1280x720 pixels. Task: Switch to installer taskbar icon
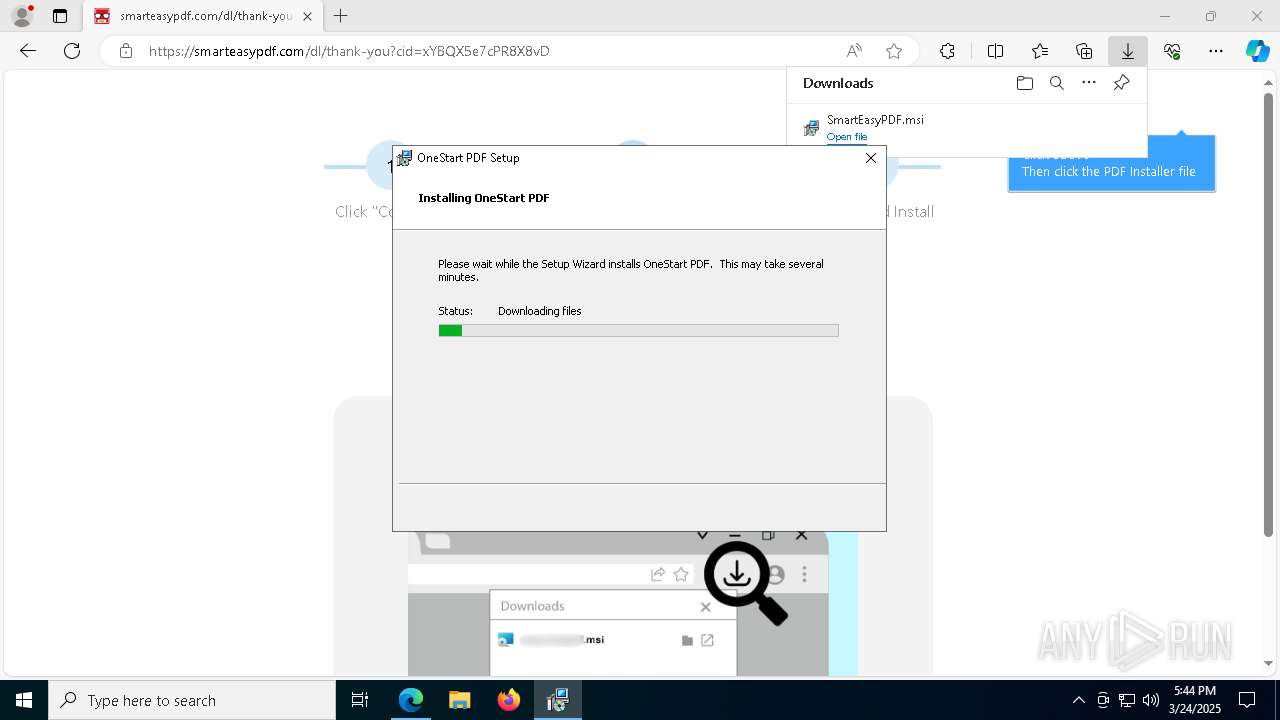tap(558, 700)
